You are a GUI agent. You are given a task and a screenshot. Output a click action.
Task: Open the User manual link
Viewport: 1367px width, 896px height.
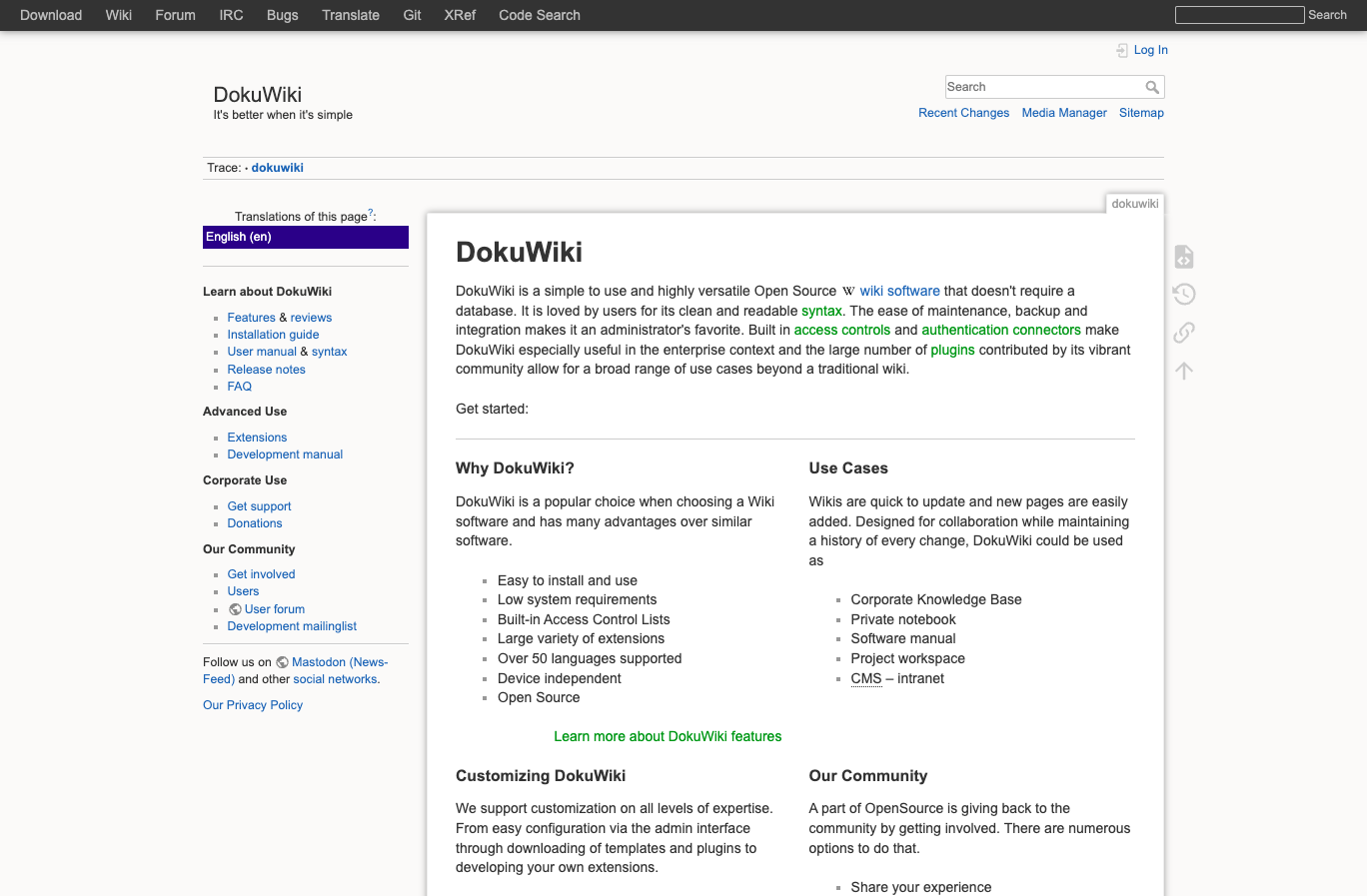(262, 352)
